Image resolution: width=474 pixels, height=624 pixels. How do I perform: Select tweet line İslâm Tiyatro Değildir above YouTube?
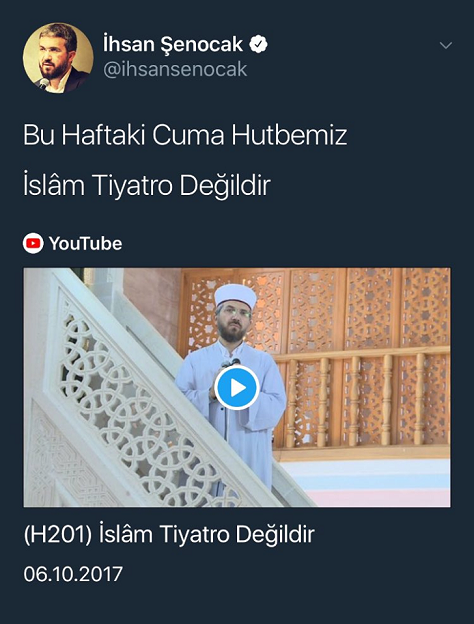point(147,185)
